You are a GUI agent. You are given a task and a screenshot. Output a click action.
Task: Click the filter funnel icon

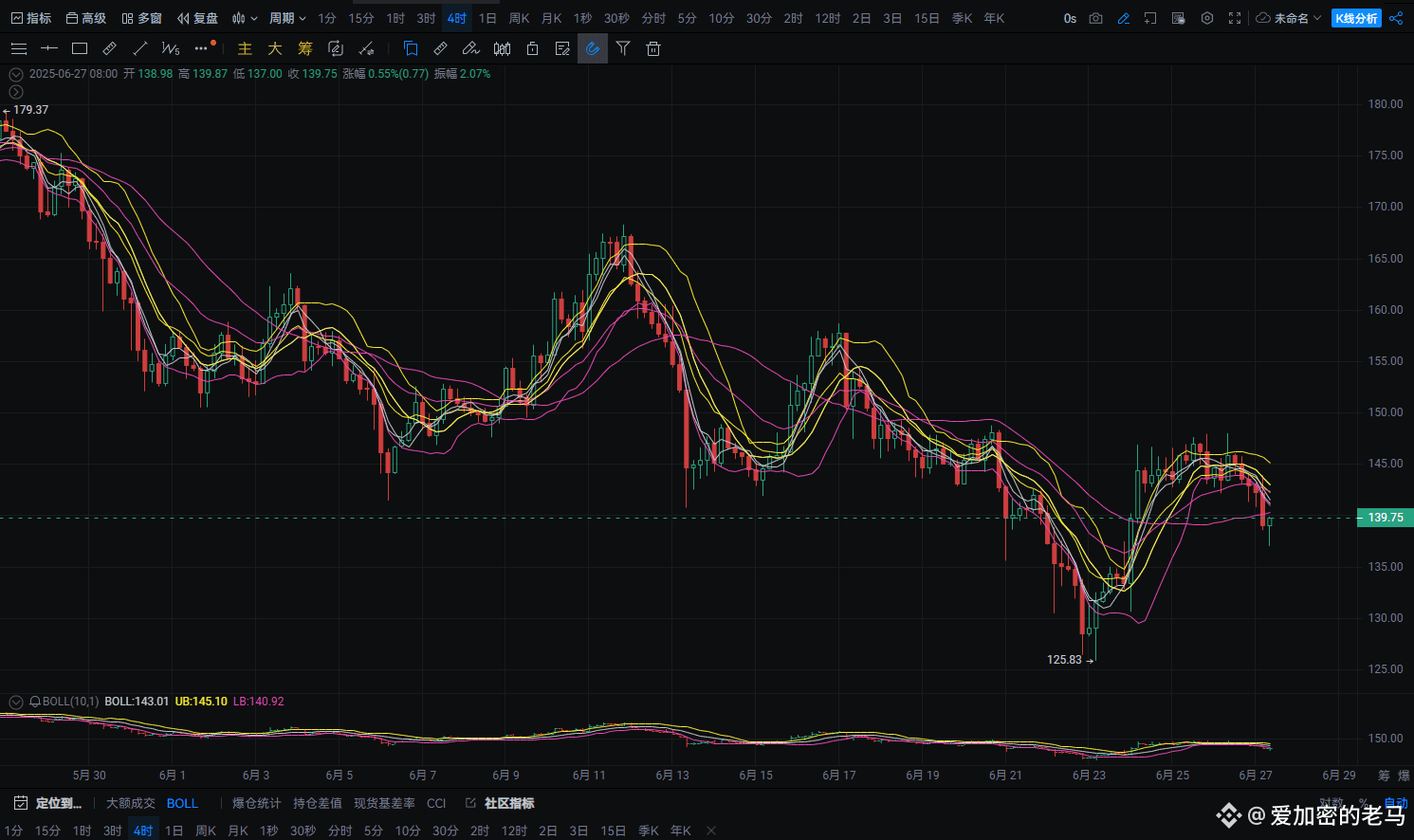[x=623, y=48]
